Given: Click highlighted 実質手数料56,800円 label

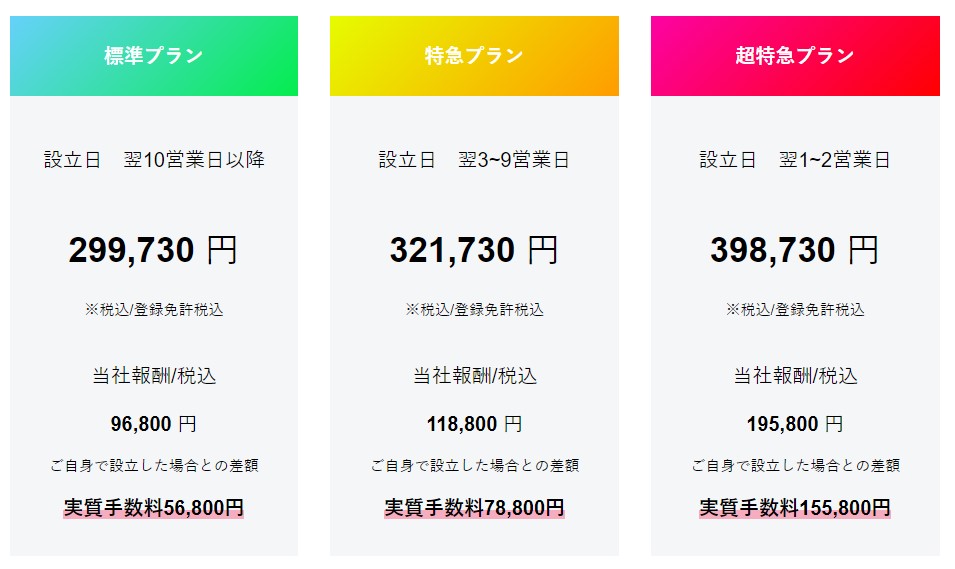Looking at the screenshot, I should coord(153,507).
